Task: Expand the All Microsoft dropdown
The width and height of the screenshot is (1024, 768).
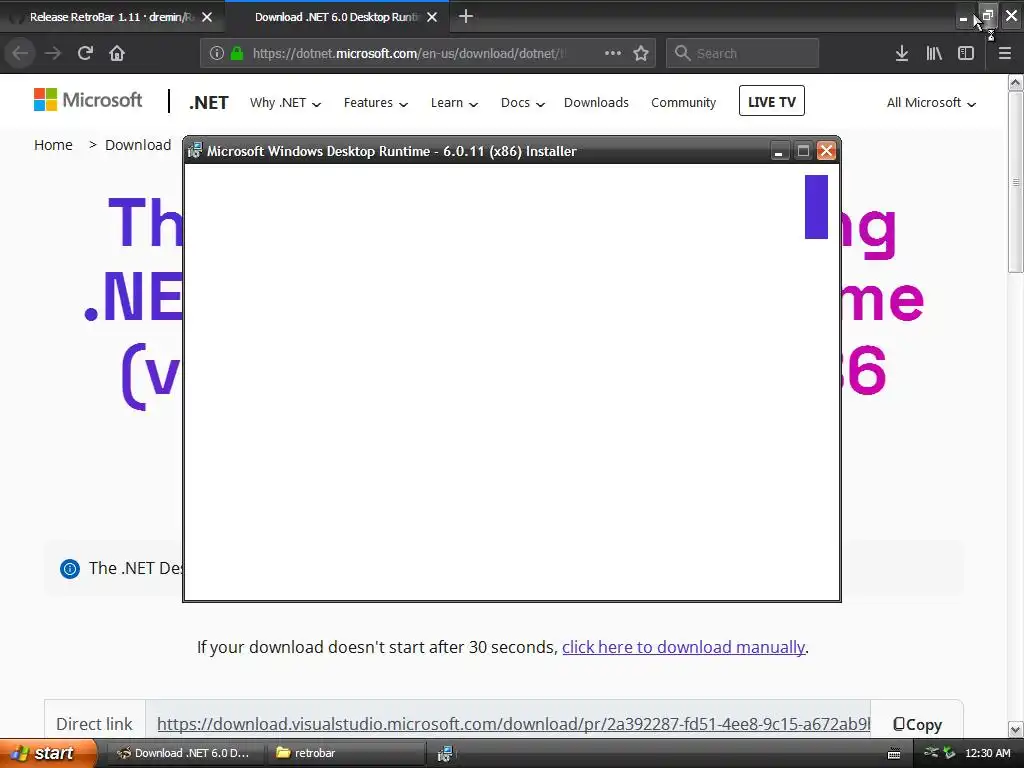Action: [x=931, y=103]
